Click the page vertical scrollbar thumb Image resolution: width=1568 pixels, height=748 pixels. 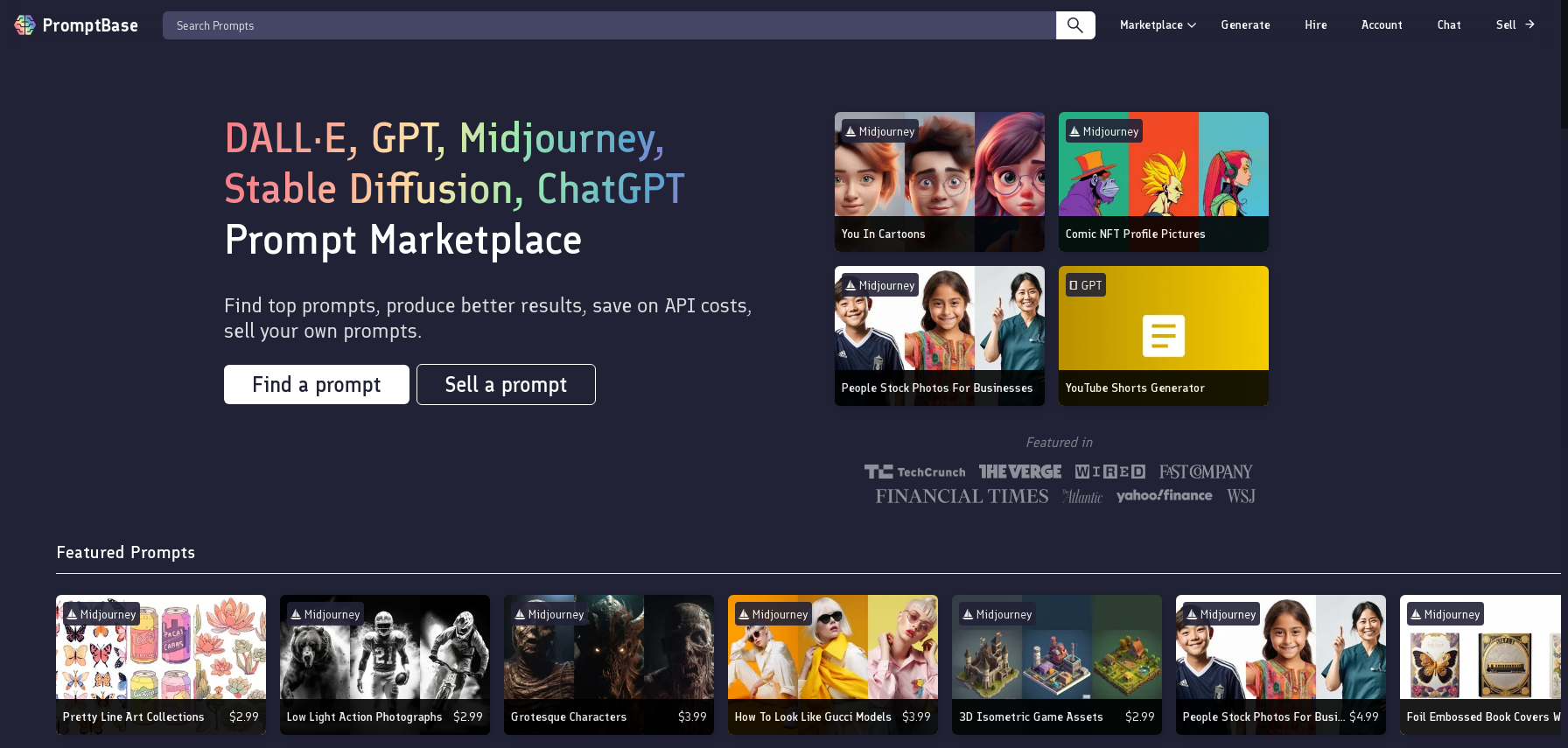(x=1564, y=65)
